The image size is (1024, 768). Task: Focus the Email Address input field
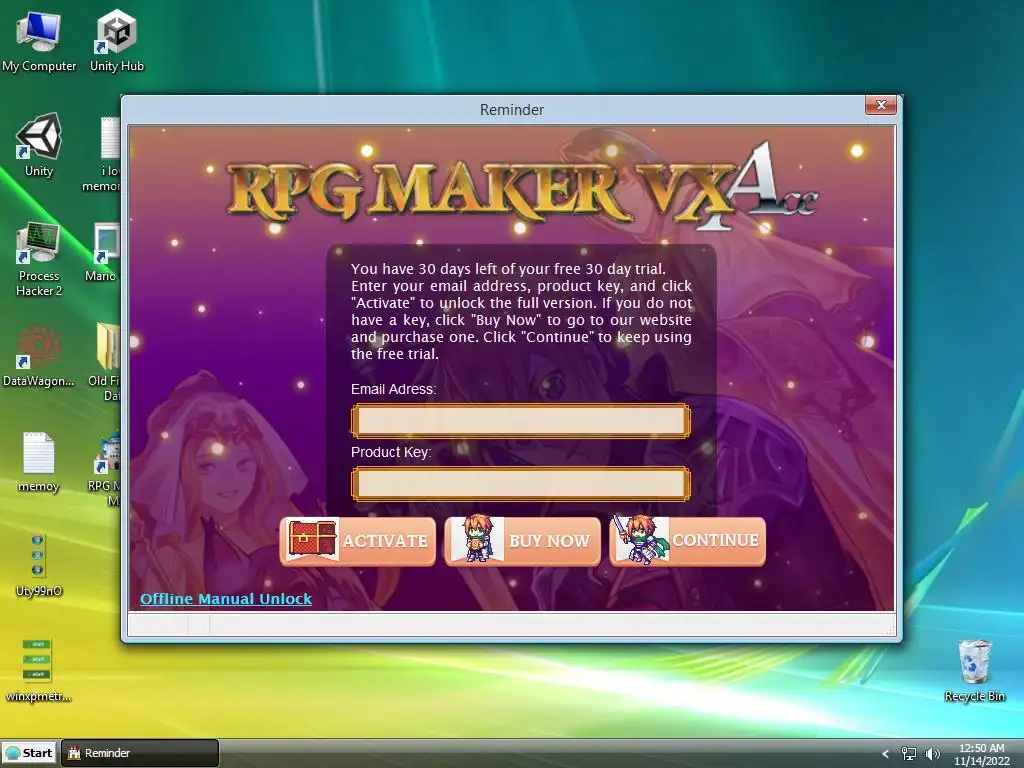pos(520,420)
